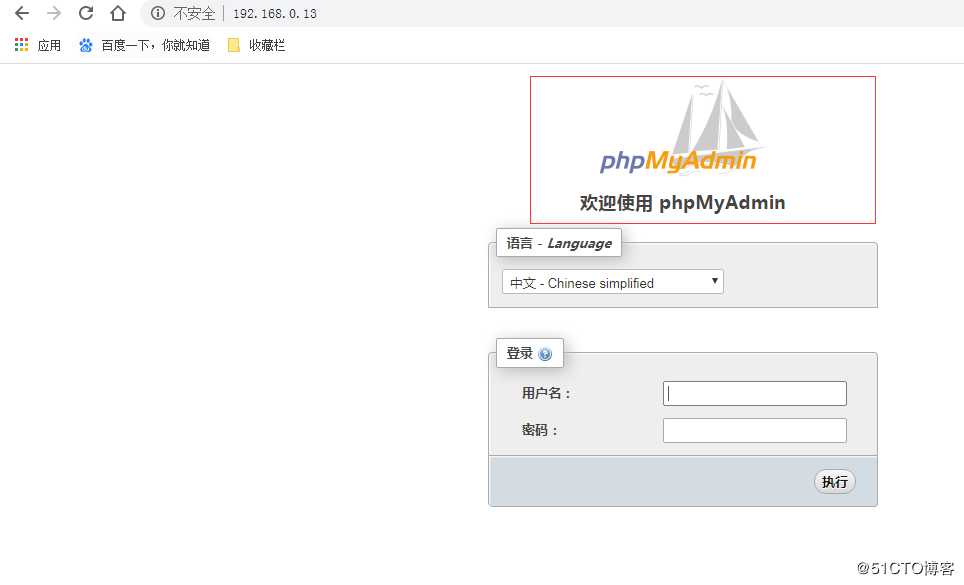The image size is (964, 585).
Task: Open the login help question-mark icon
Action: click(545, 354)
